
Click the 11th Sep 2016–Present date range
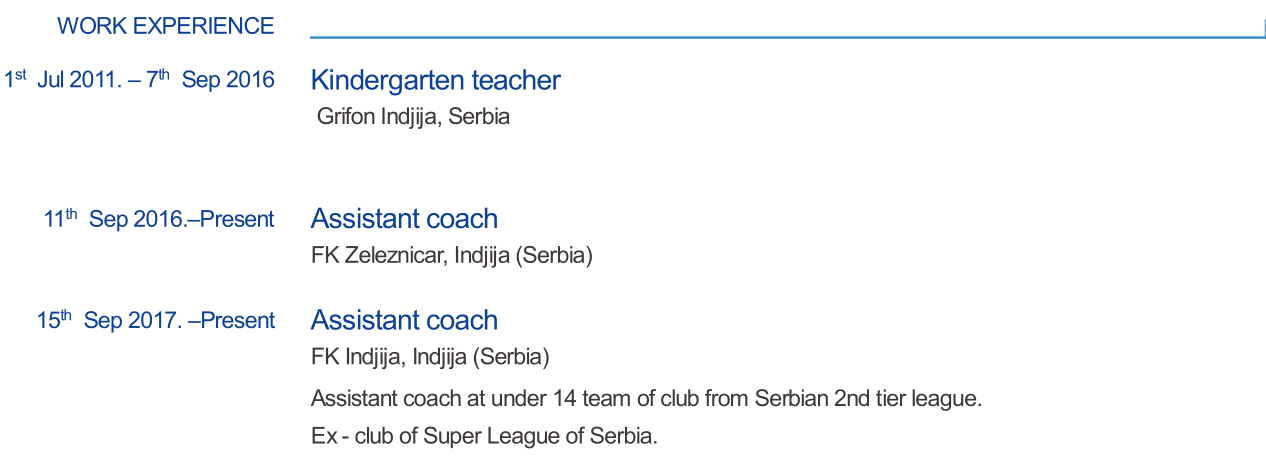click(159, 219)
